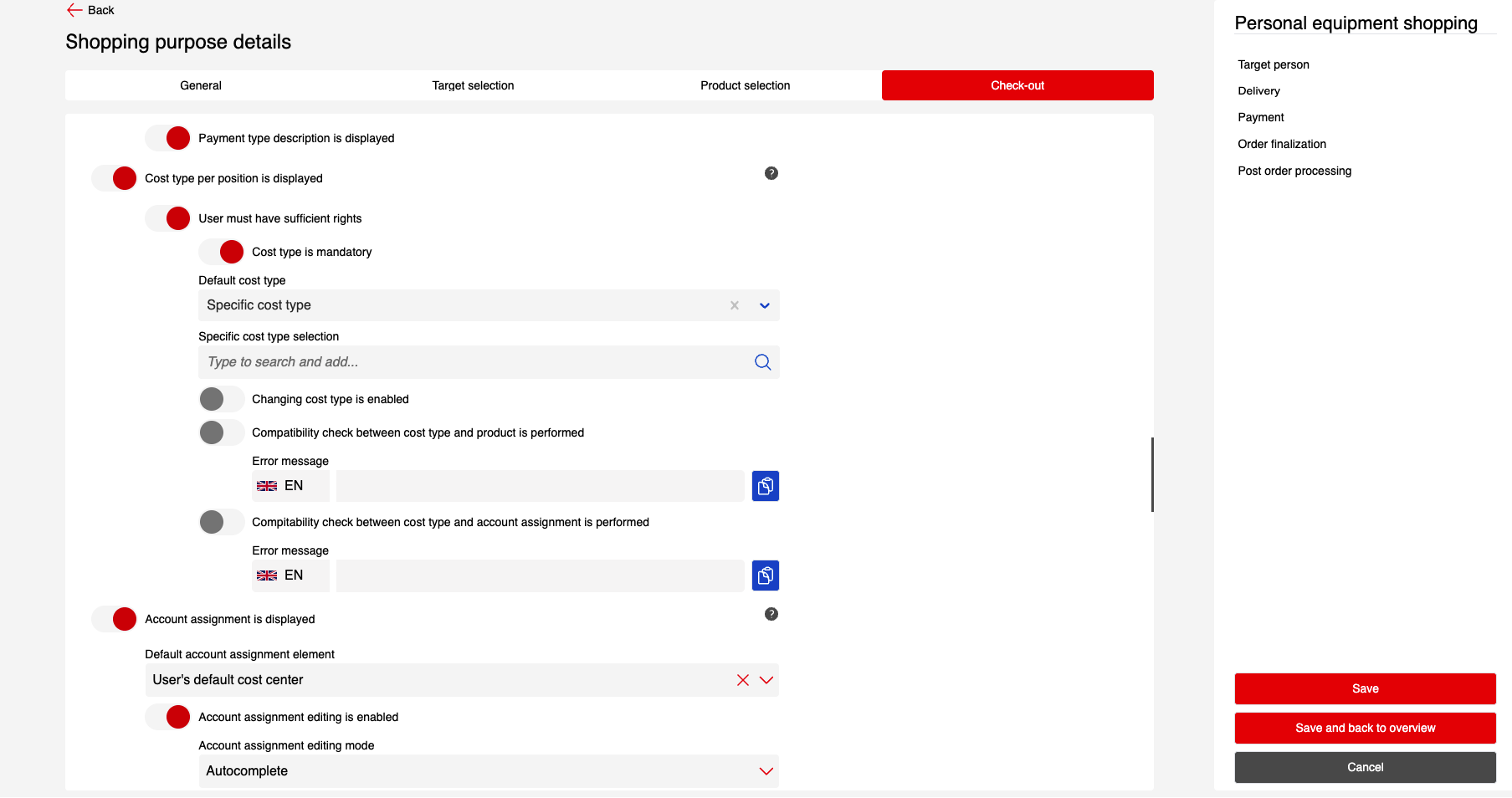Click help icon beside Cost type per position
The height and width of the screenshot is (798, 1512).
pyautogui.click(x=771, y=173)
